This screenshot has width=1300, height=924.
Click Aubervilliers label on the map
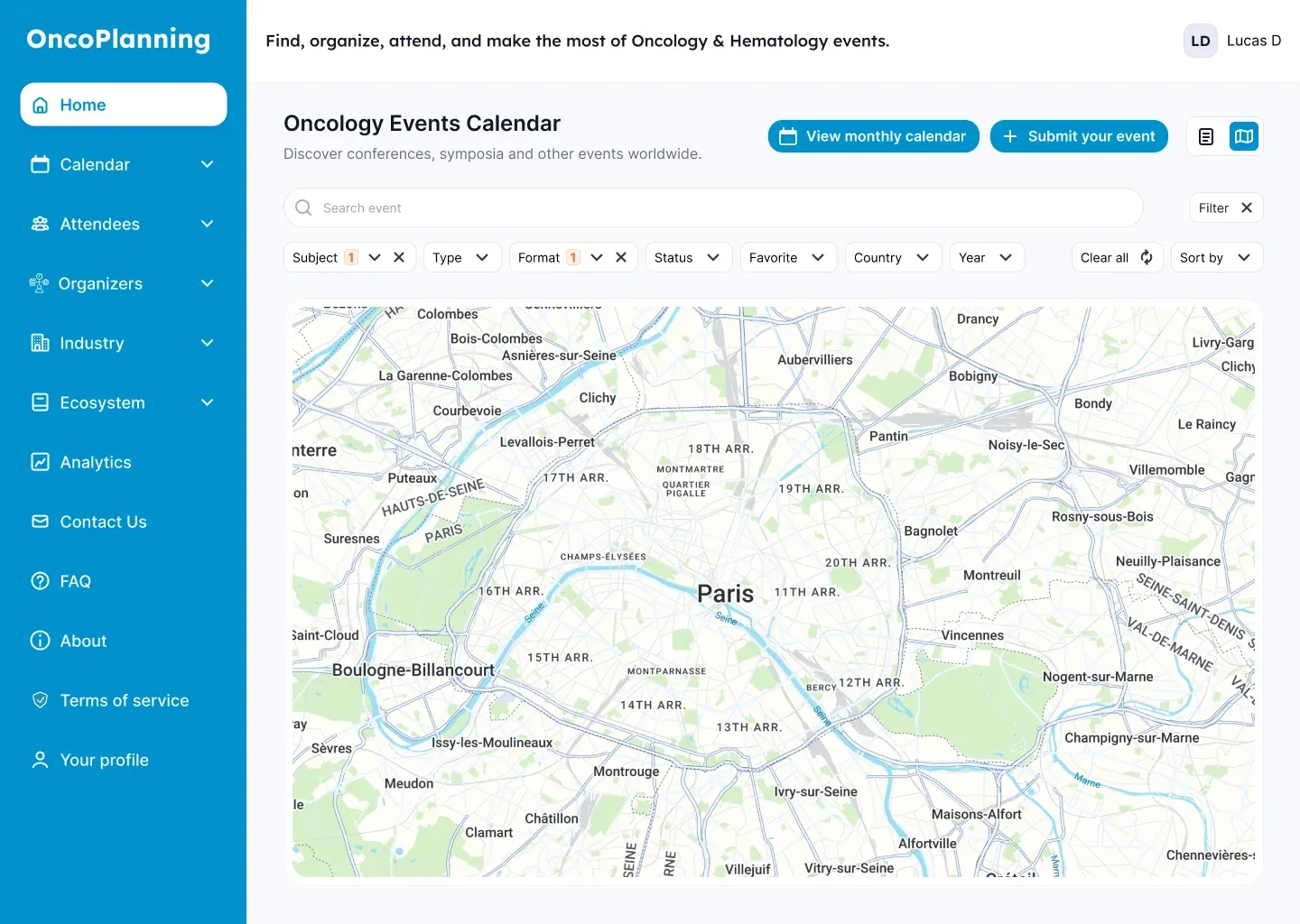point(814,359)
